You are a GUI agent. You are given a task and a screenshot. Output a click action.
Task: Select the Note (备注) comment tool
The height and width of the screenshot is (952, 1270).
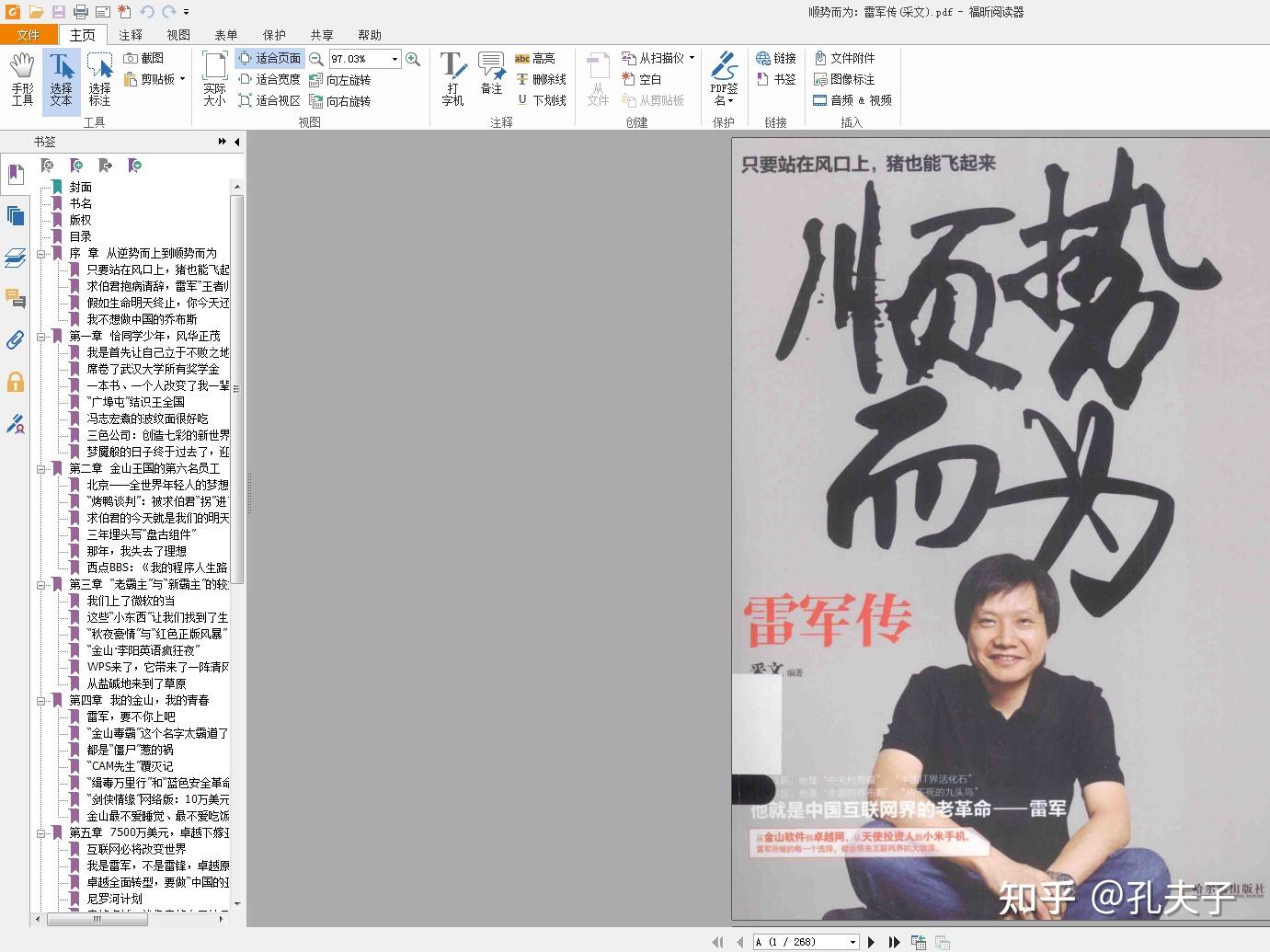pos(491,74)
